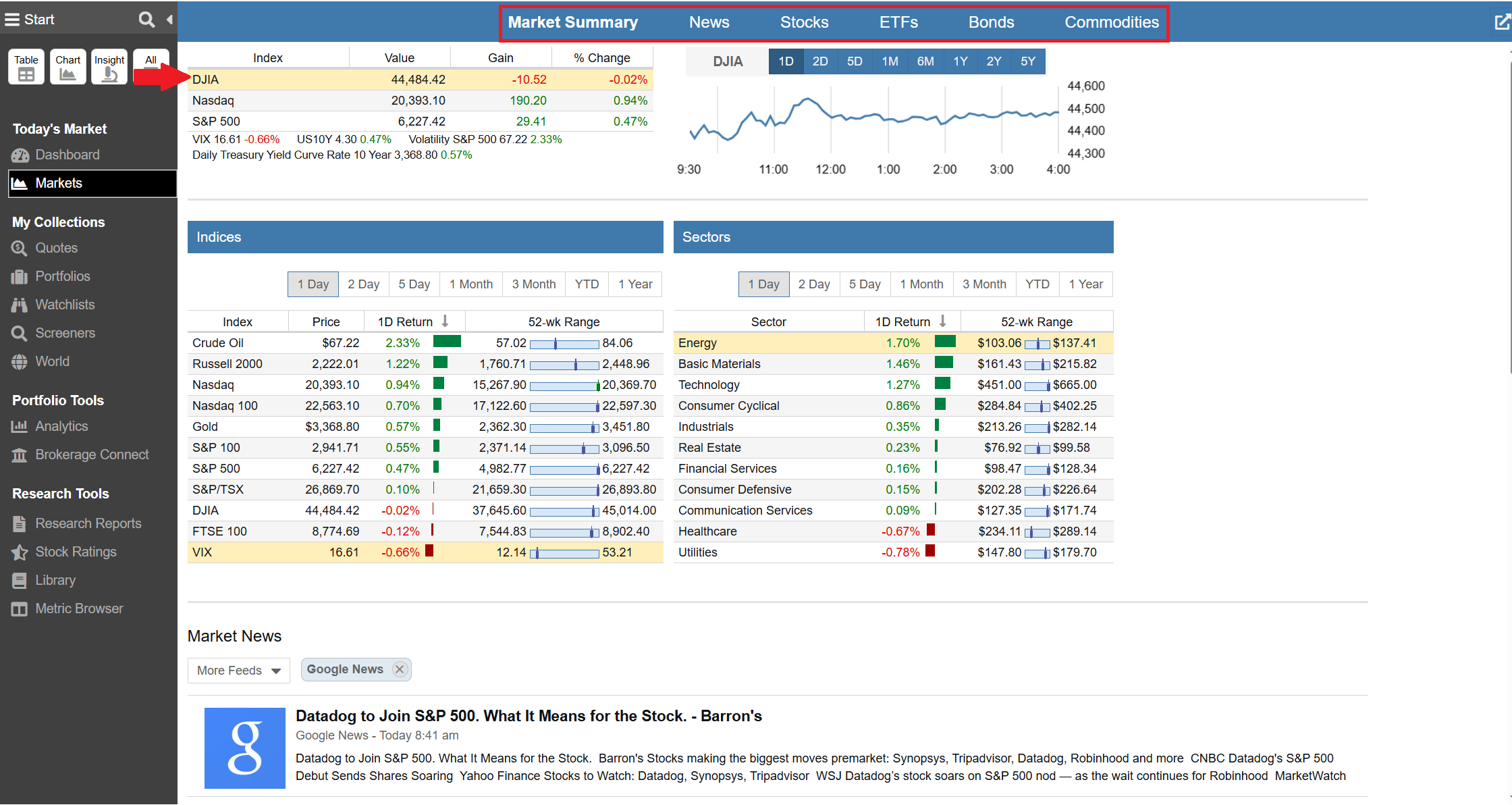This screenshot has width=1512, height=805.
Task: Open the Datadog S&P 500 news article
Action: pyautogui.click(x=529, y=716)
